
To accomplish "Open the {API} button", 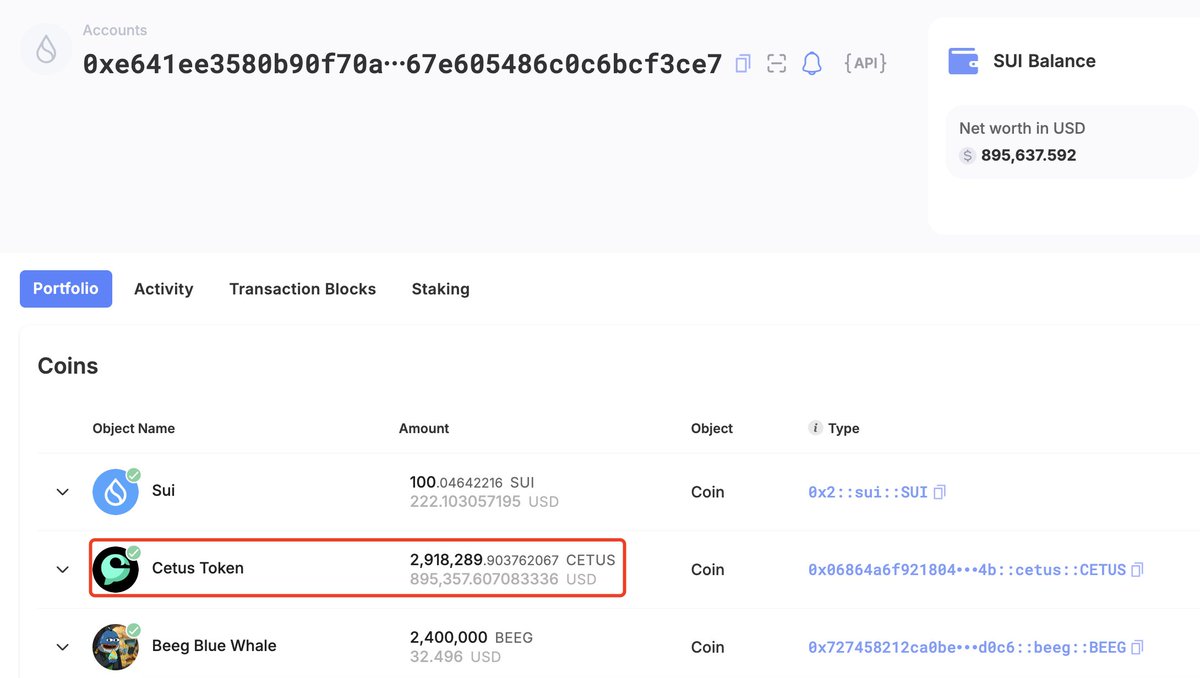I will coord(865,63).
